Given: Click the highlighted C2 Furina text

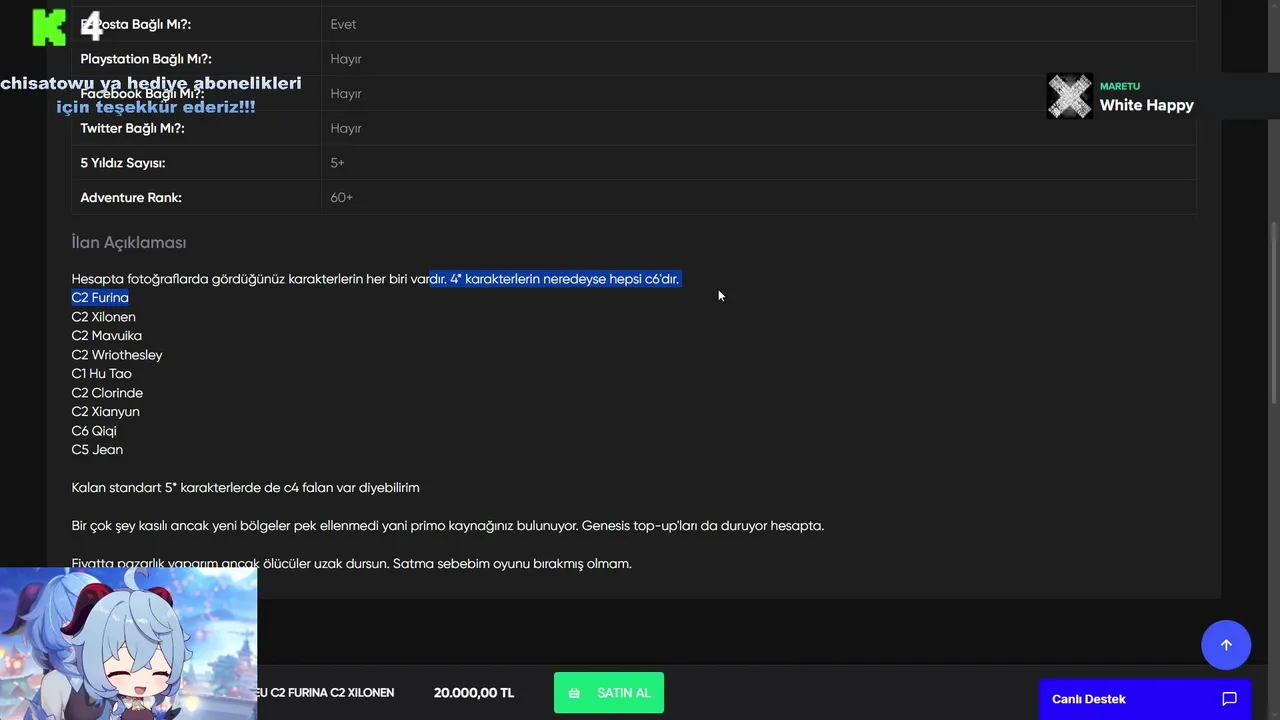Looking at the screenshot, I should (x=100, y=298).
